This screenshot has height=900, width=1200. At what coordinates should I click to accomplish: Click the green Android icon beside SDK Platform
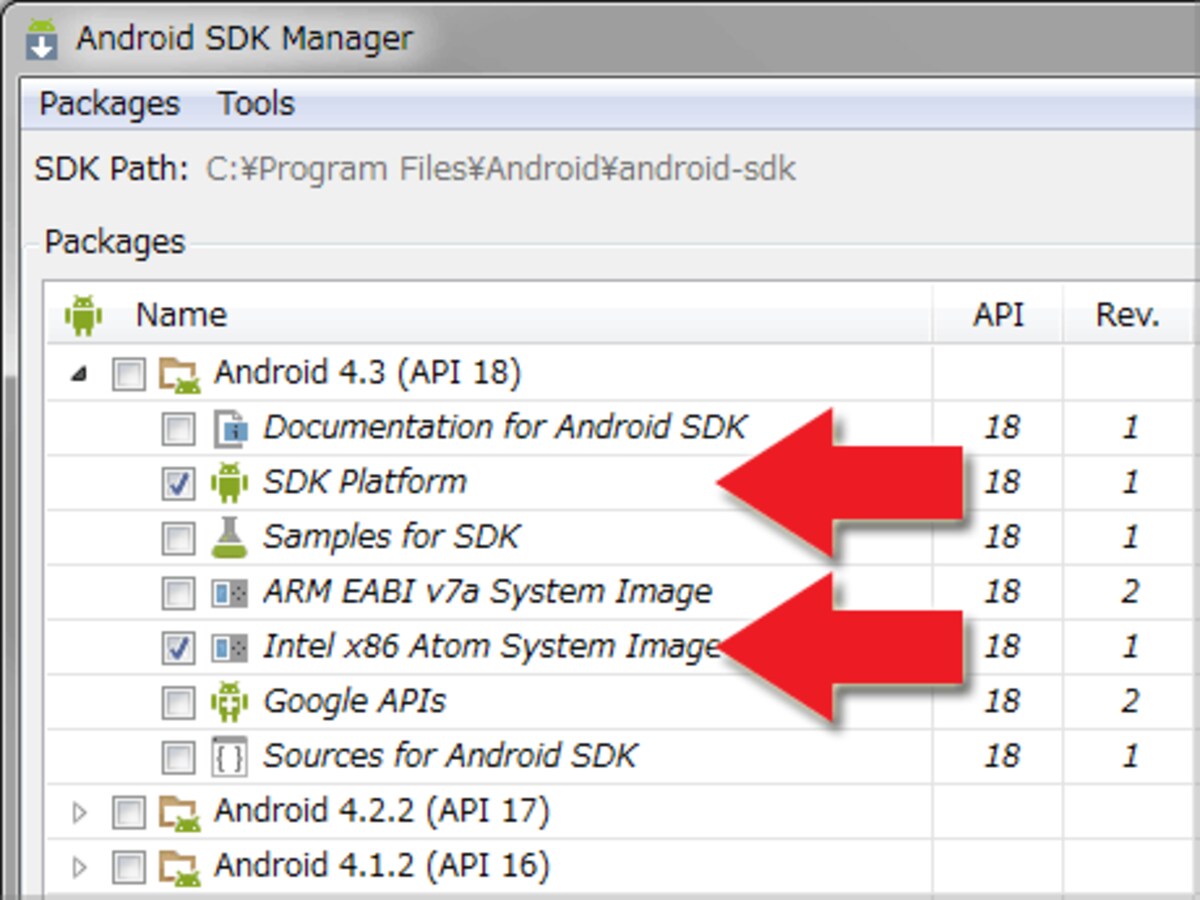[x=229, y=484]
